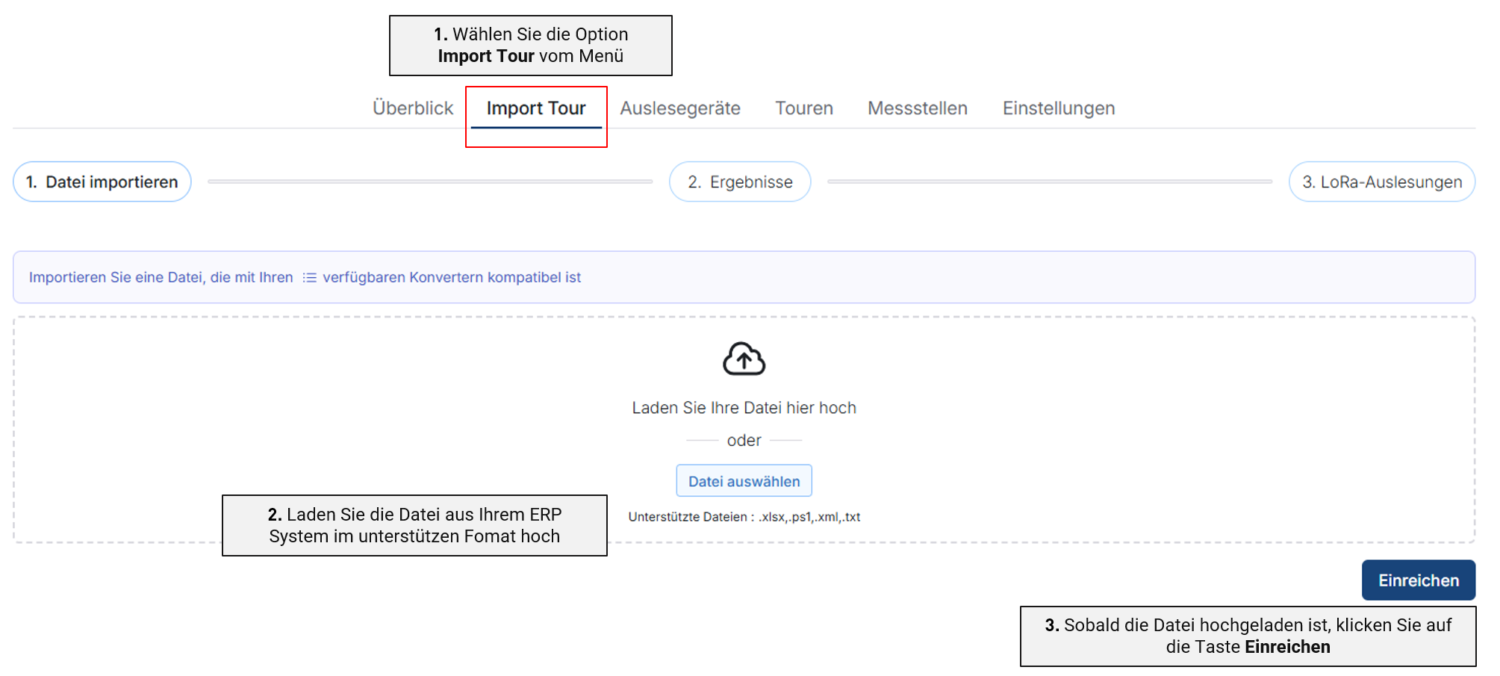Select the Touren tab

(804, 108)
